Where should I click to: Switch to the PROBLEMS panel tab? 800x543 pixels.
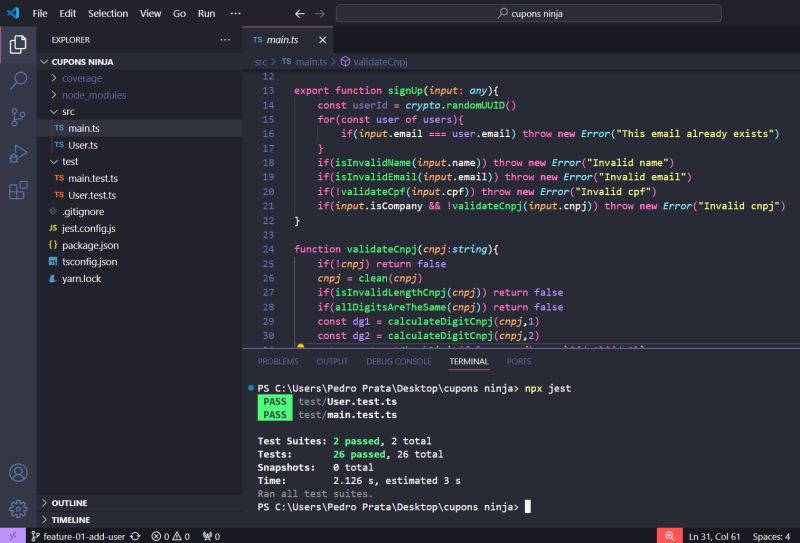(278, 361)
